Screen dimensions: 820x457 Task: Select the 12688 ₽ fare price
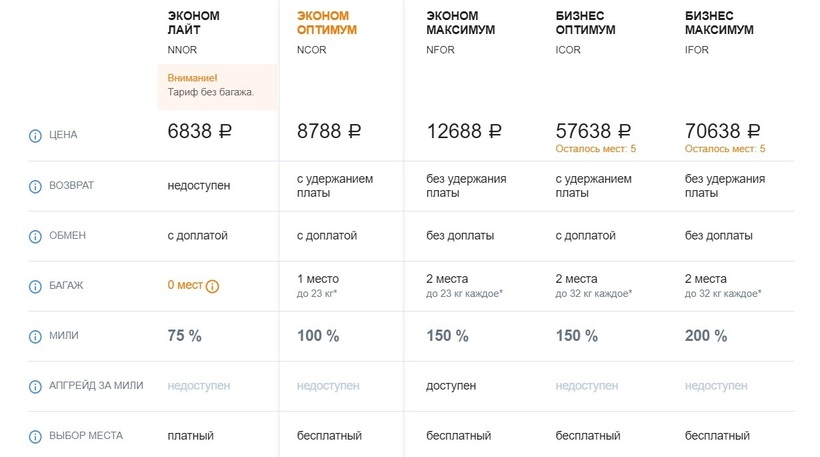[464, 131]
